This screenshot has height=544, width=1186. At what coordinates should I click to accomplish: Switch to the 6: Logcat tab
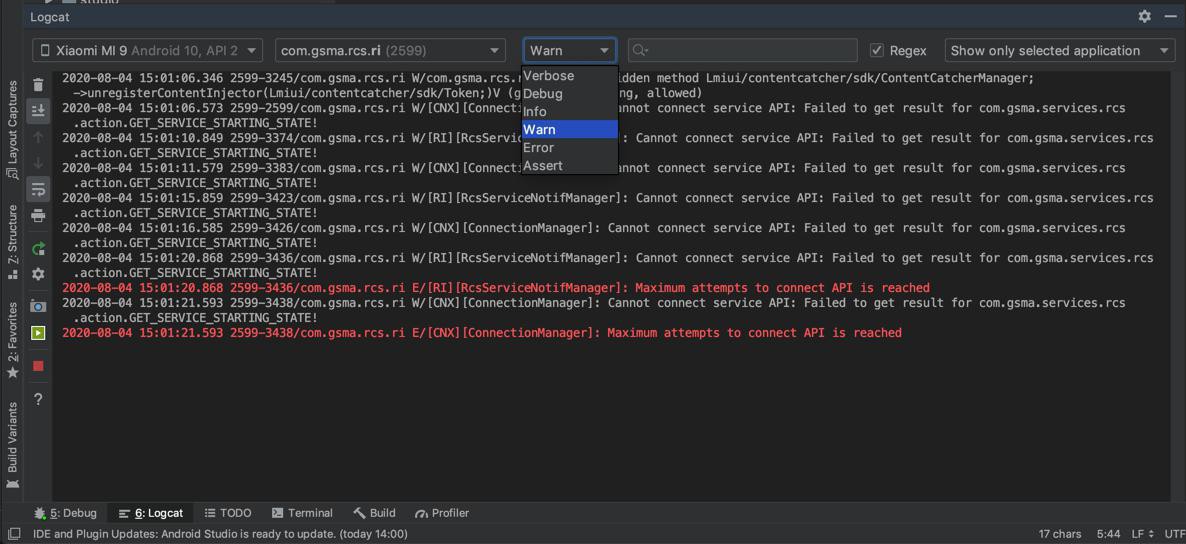[x=151, y=513]
